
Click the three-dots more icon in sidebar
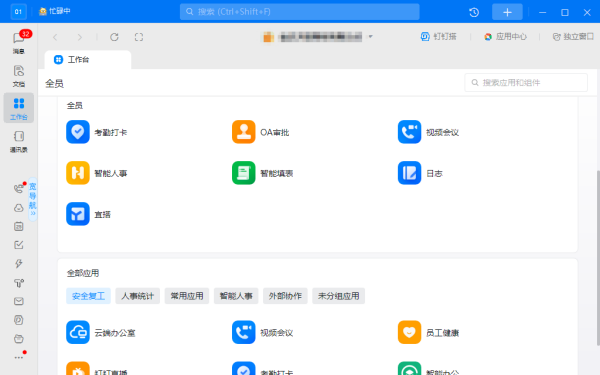tap(19, 357)
